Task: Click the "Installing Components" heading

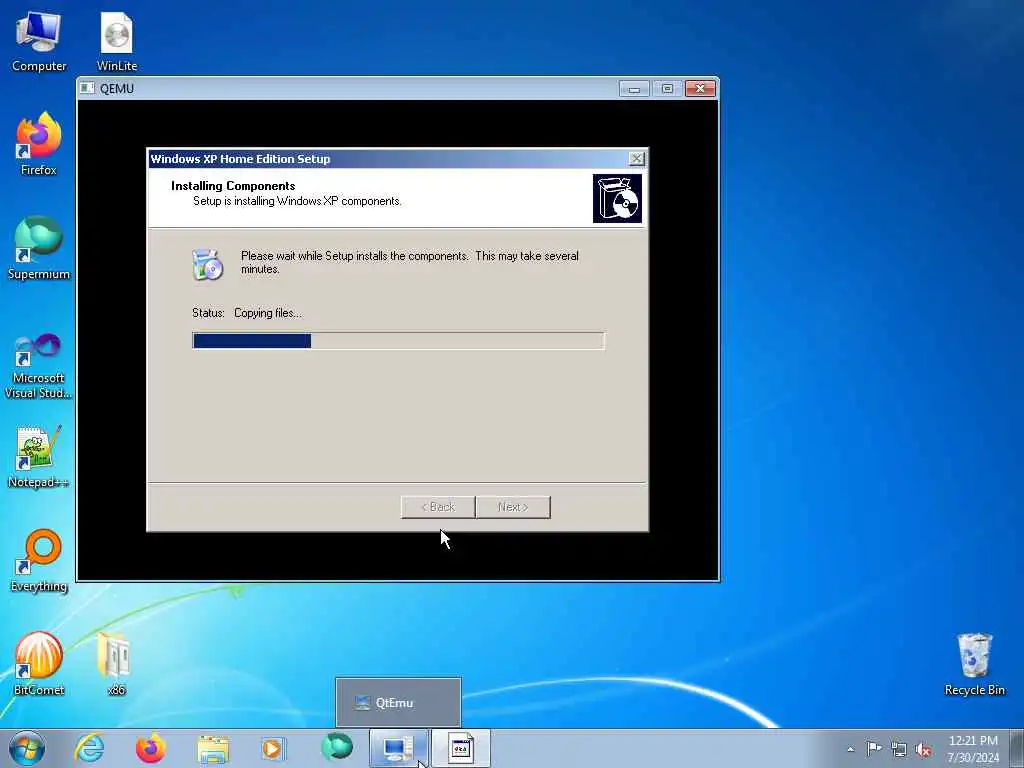Action: (x=233, y=185)
